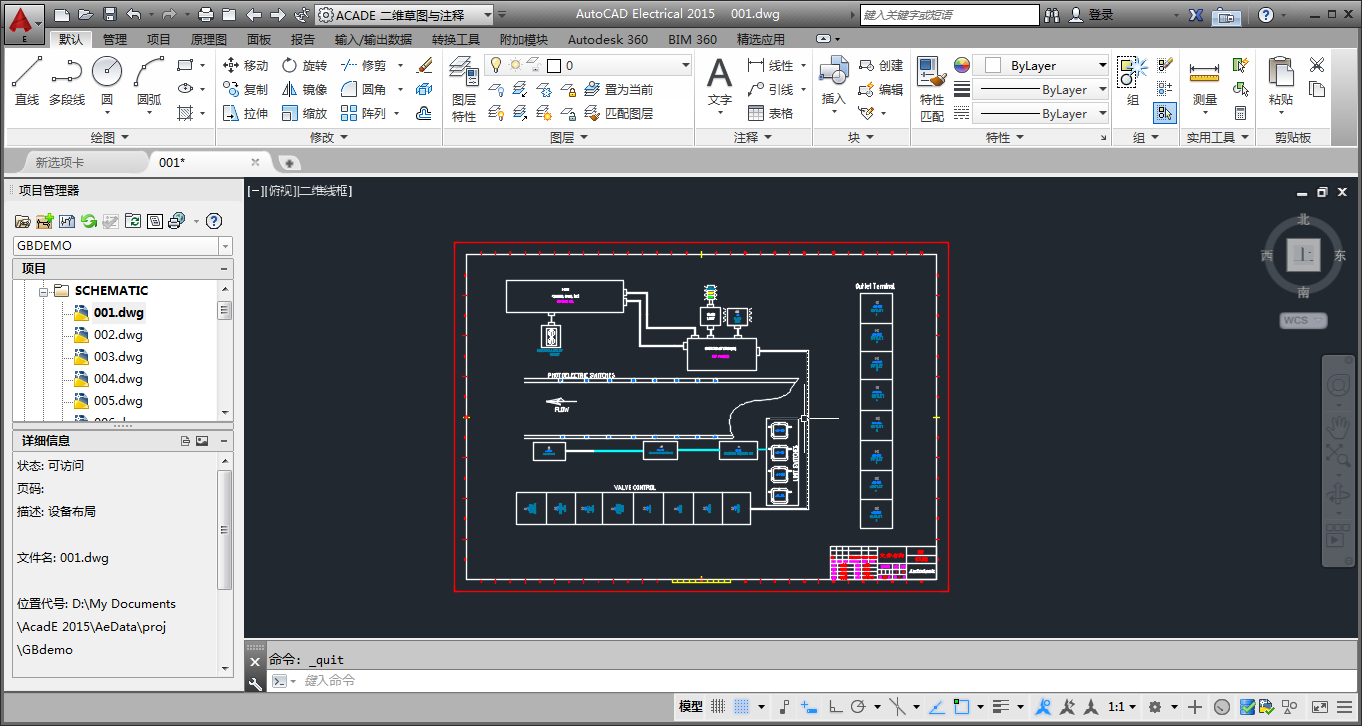Expand the layer list dropdown showing 0

tap(685, 65)
